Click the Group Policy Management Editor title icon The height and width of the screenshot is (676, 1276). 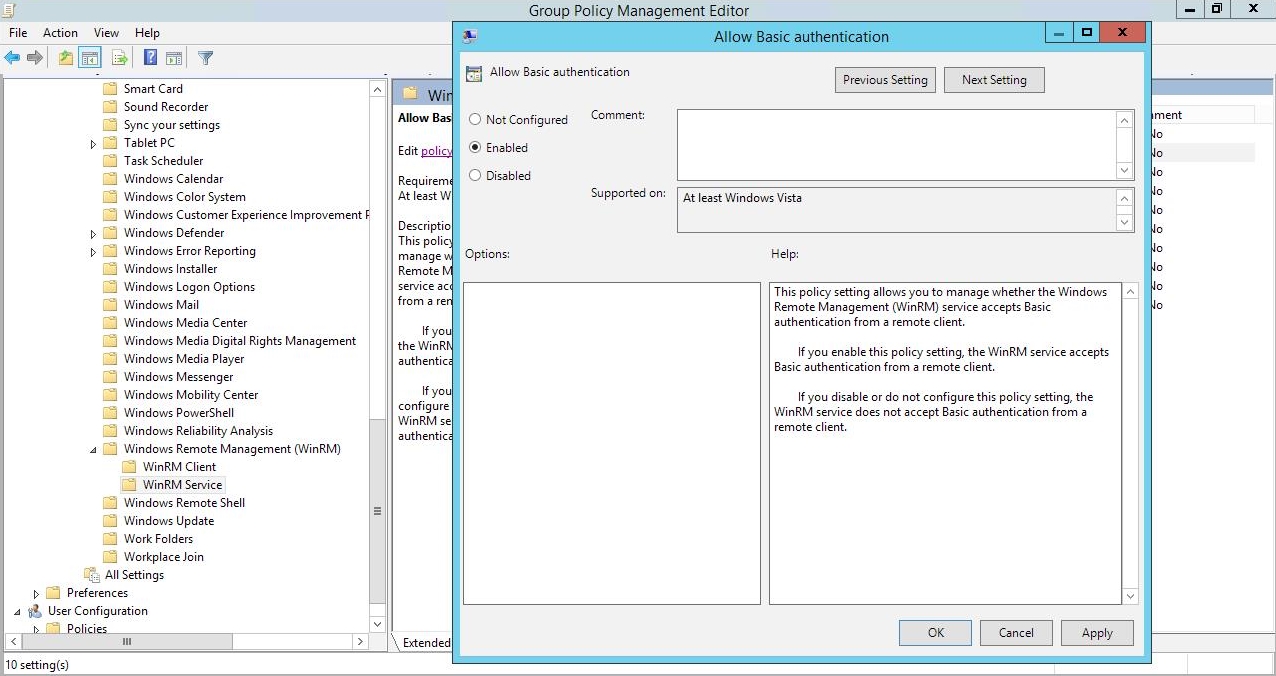tap(9, 10)
